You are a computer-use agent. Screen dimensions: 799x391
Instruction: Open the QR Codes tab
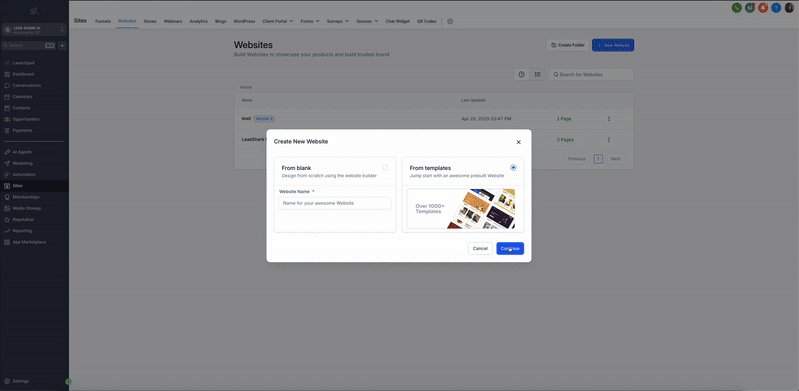[x=427, y=21]
